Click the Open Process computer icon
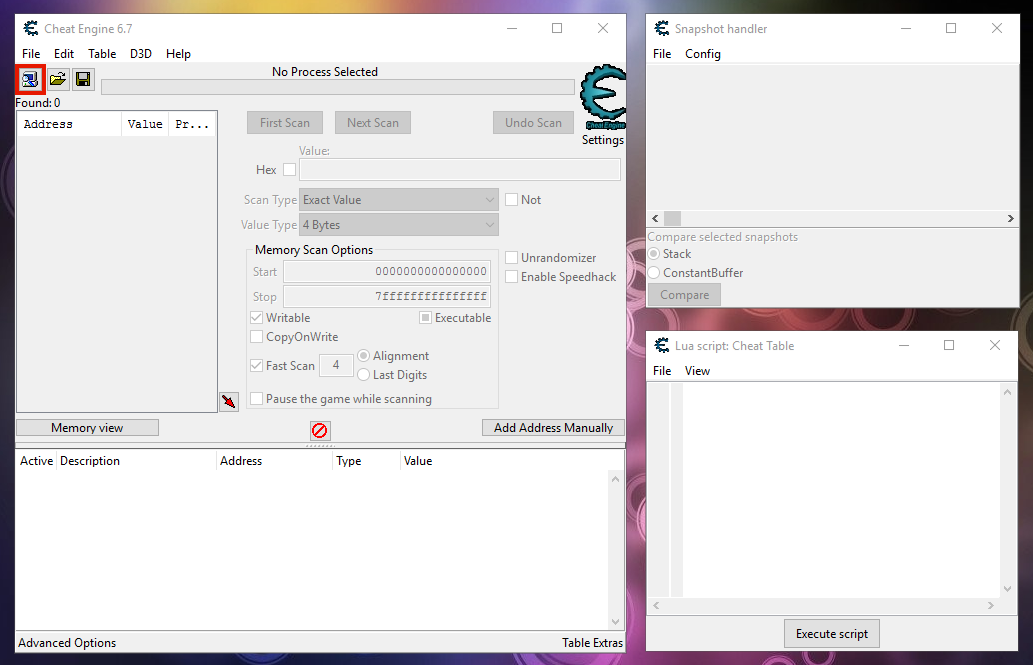The height and width of the screenshot is (665, 1033). [30, 79]
